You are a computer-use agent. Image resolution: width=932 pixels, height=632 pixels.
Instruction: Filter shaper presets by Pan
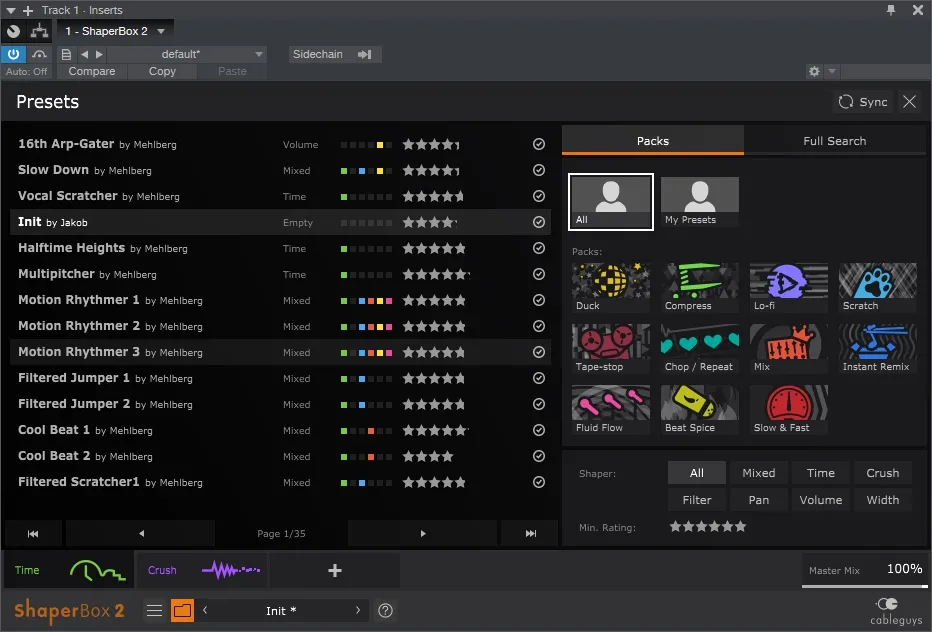(x=758, y=500)
